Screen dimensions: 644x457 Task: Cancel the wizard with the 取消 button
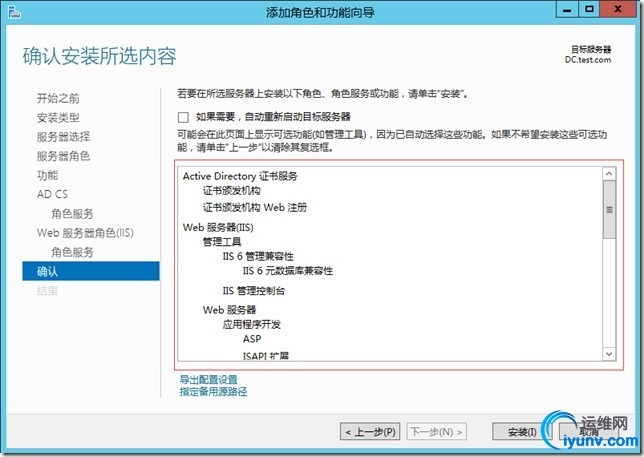pos(589,432)
